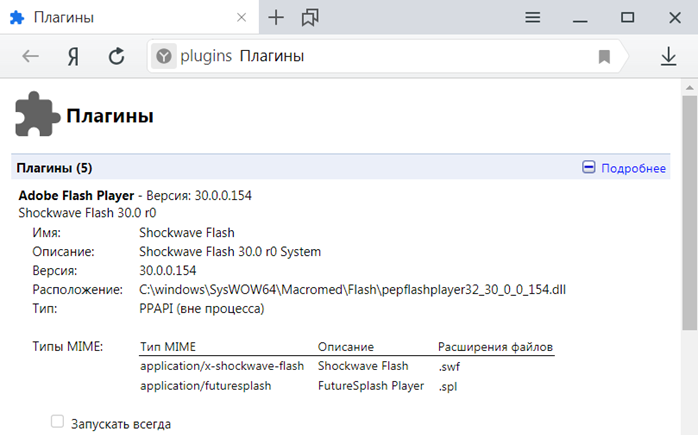Screen dimensions: 698x435
Task: Click the application/futuresplash MIME entry
Action: pos(205,386)
